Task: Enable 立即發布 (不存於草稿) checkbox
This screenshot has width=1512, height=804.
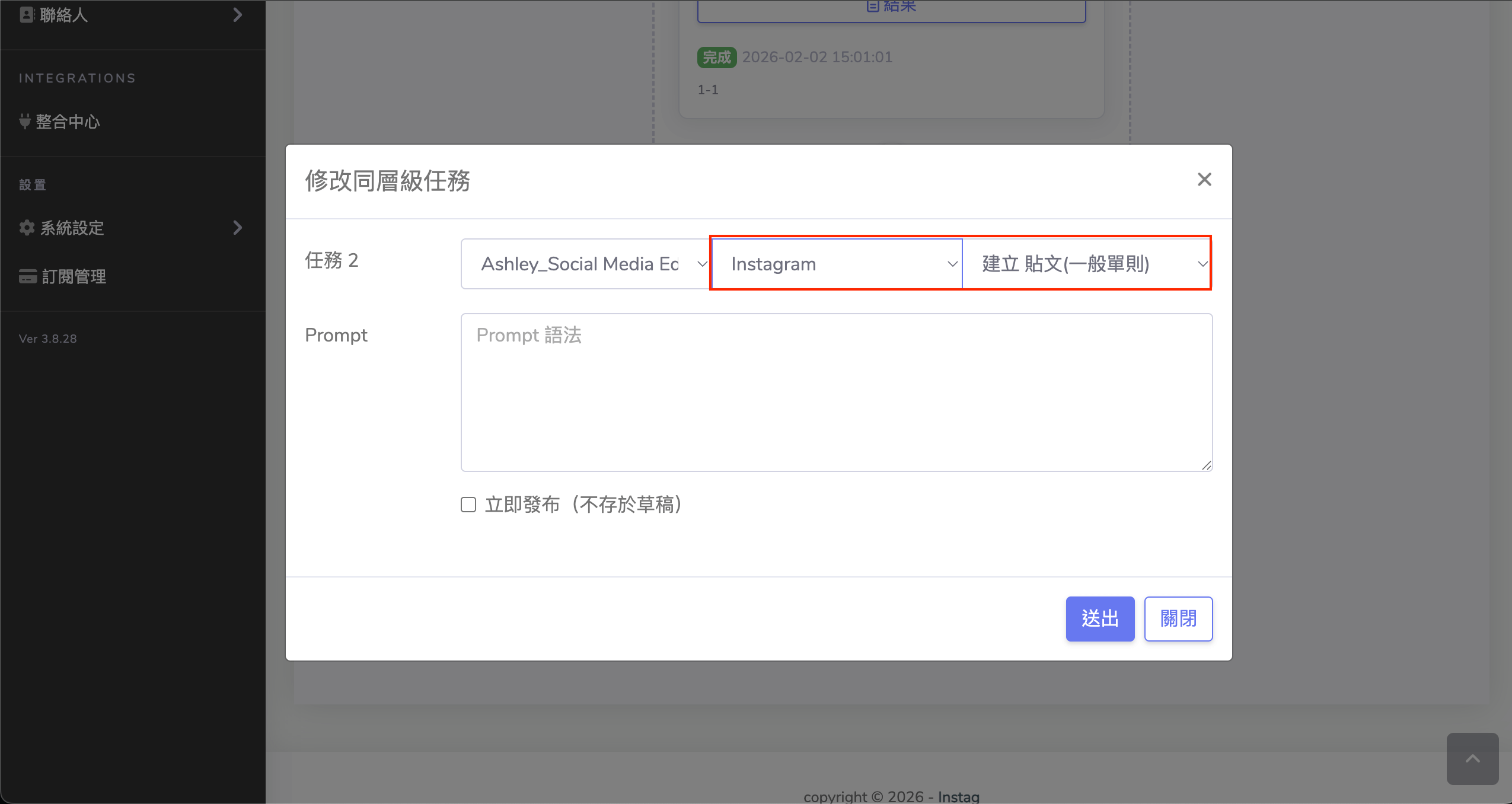Action: [x=468, y=505]
